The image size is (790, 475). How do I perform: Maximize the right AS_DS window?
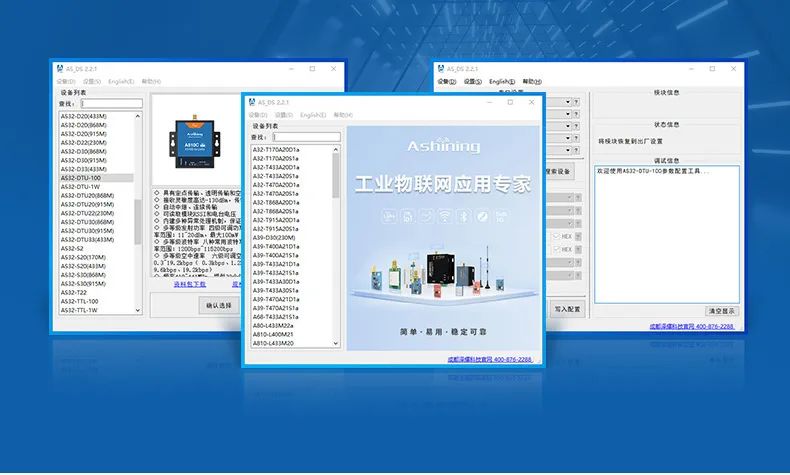point(712,69)
